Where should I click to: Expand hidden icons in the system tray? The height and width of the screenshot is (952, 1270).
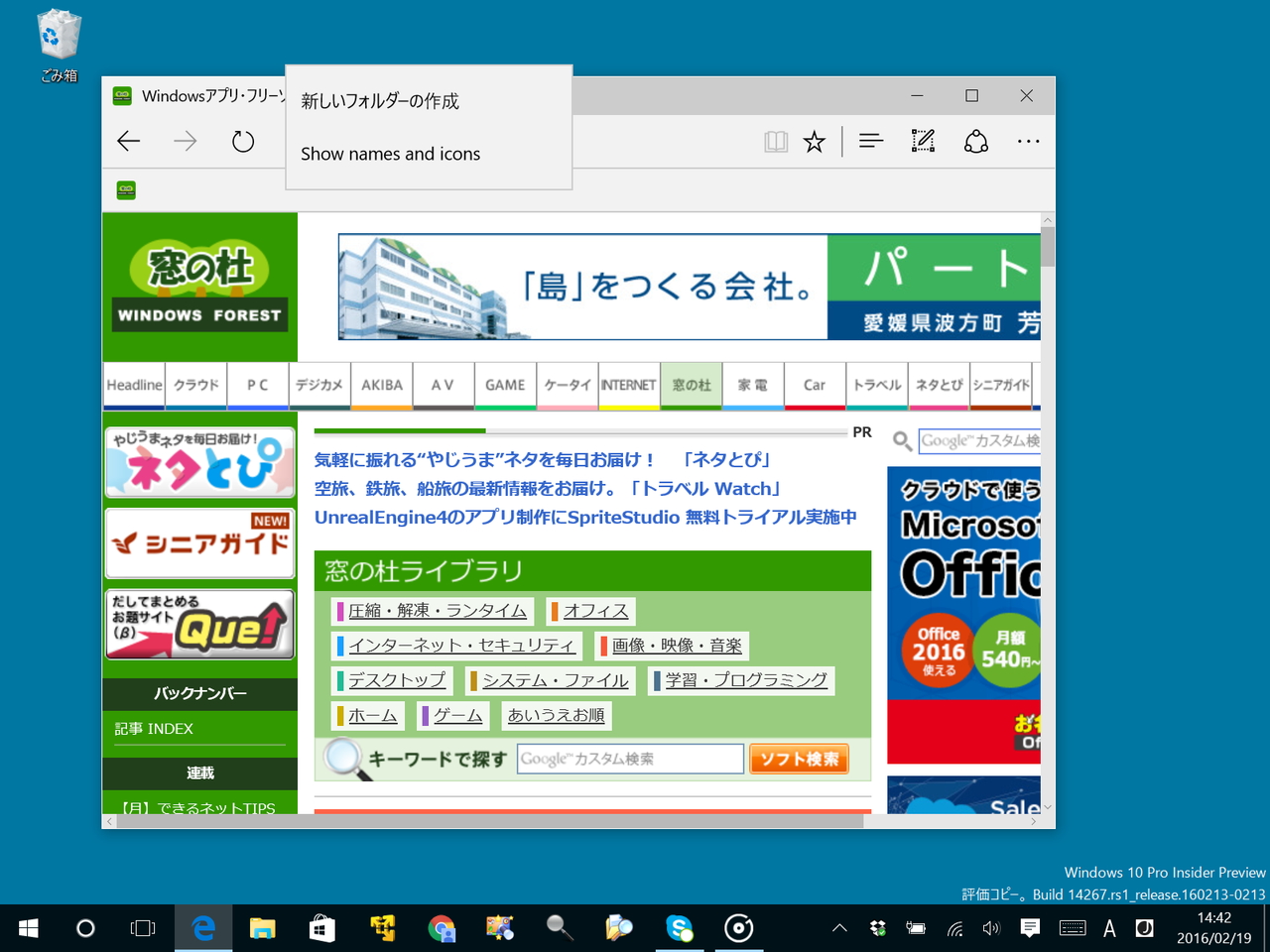[x=838, y=928]
